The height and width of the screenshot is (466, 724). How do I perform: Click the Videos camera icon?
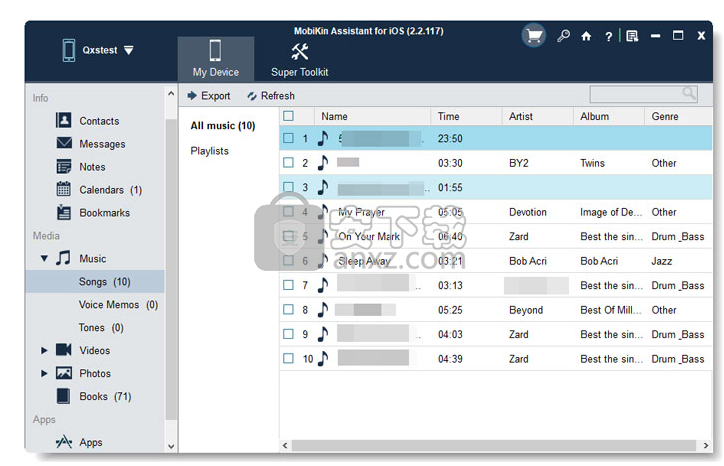click(x=64, y=350)
